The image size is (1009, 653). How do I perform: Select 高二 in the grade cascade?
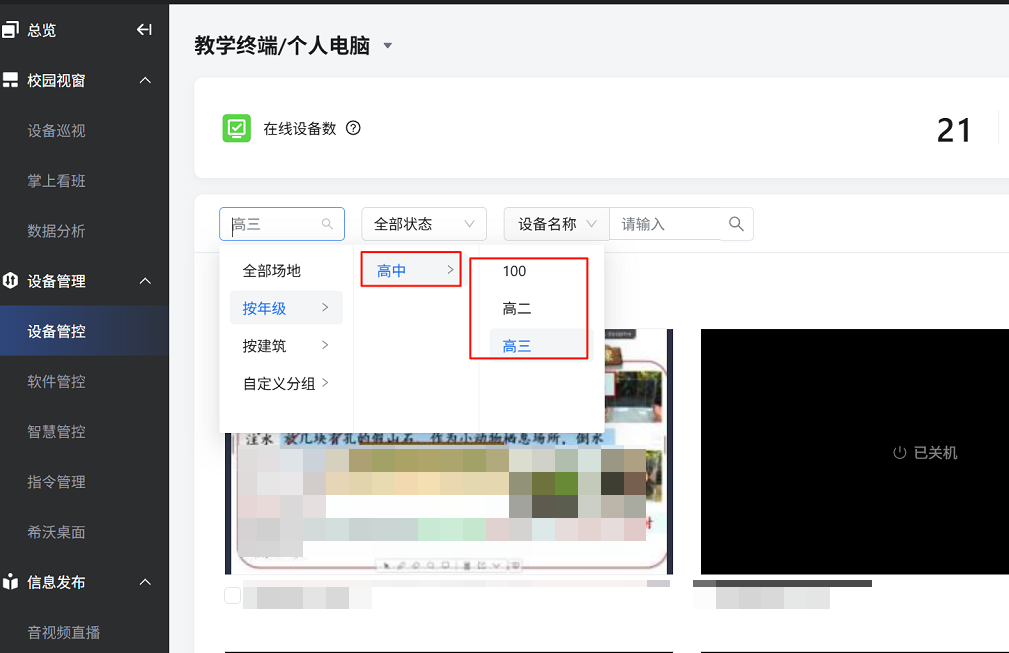click(x=517, y=309)
